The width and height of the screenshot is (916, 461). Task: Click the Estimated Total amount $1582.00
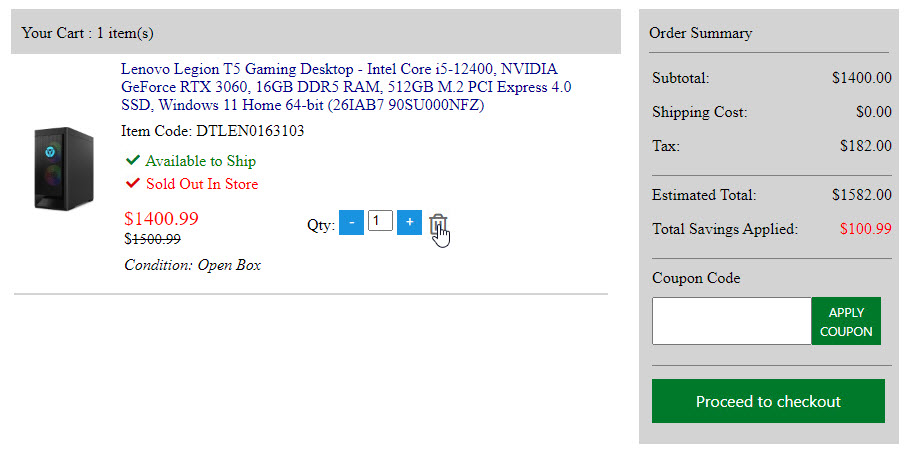pyautogui.click(x=861, y=195)
